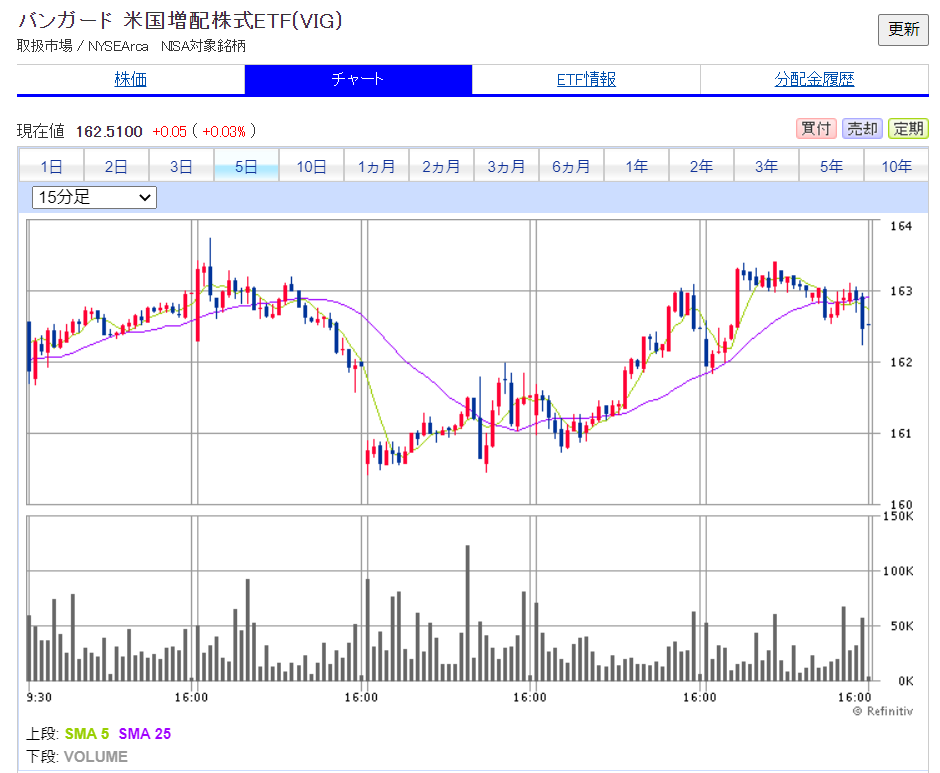Image resolution: width=940 pixels, height=773 pixels.
Task: Select the 3日 chart period
Action: 181,166
